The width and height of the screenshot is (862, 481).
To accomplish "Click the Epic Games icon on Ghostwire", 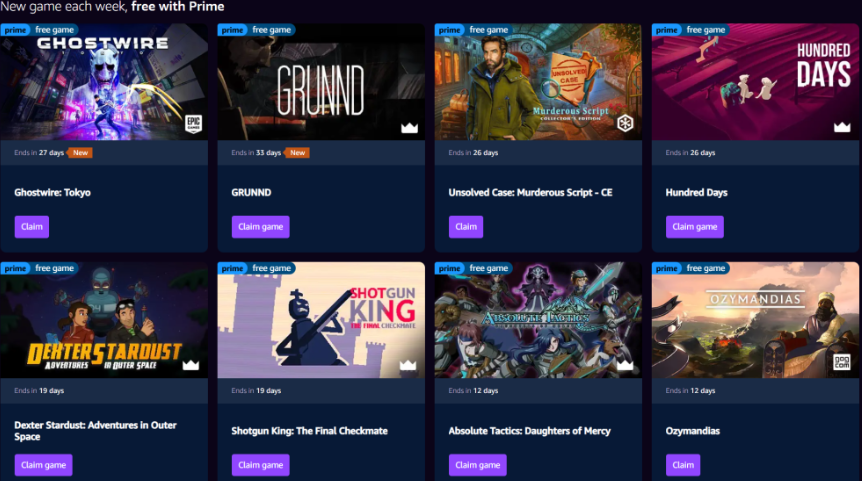I will (194, 124).
